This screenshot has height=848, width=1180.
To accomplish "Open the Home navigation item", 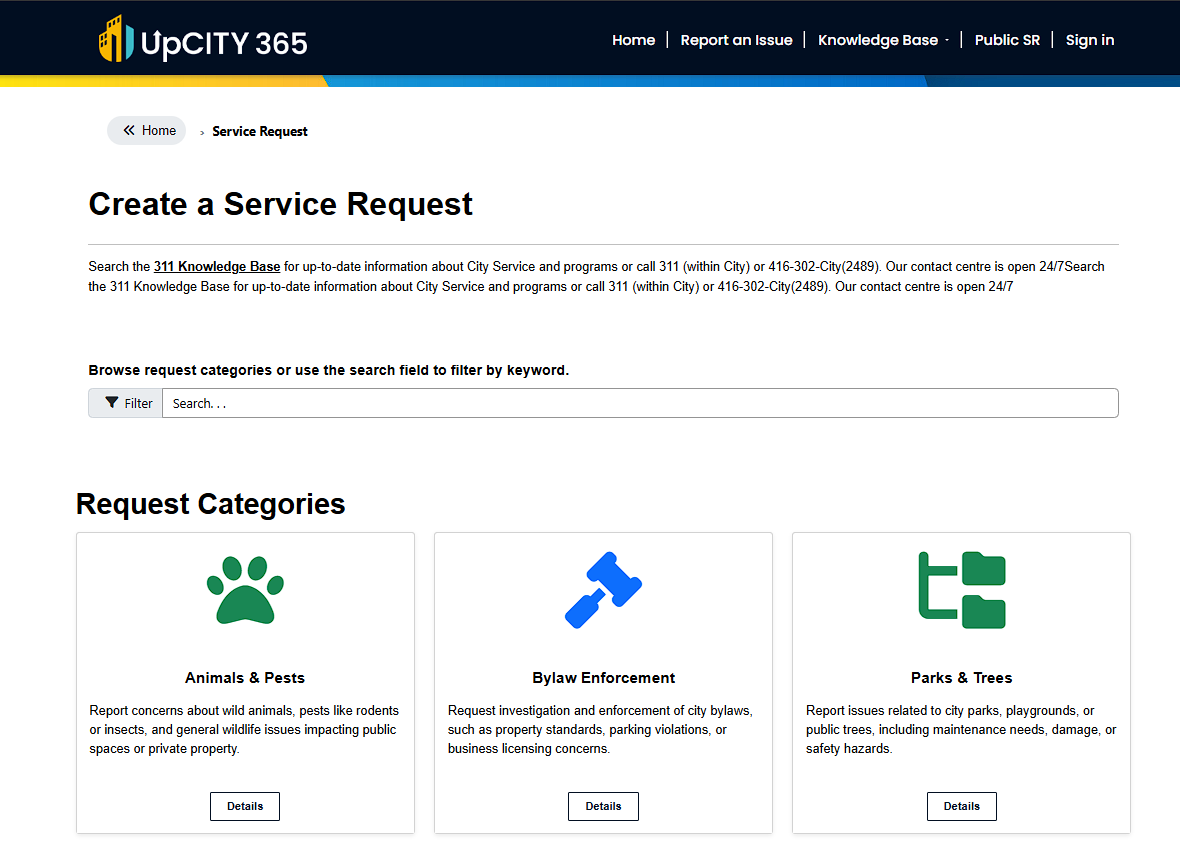I will click(633, 40).
